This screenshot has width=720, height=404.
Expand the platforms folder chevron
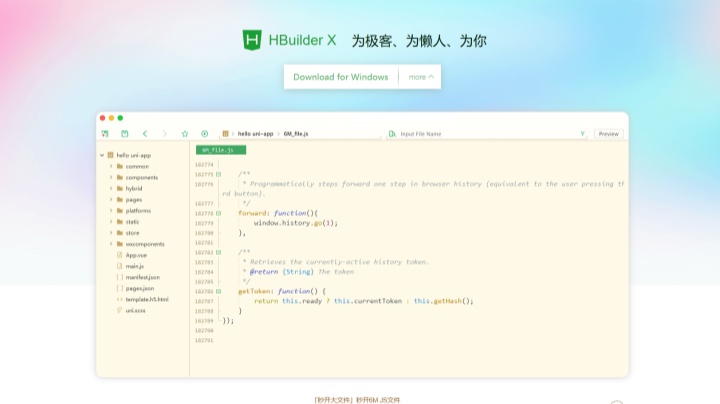111,210
